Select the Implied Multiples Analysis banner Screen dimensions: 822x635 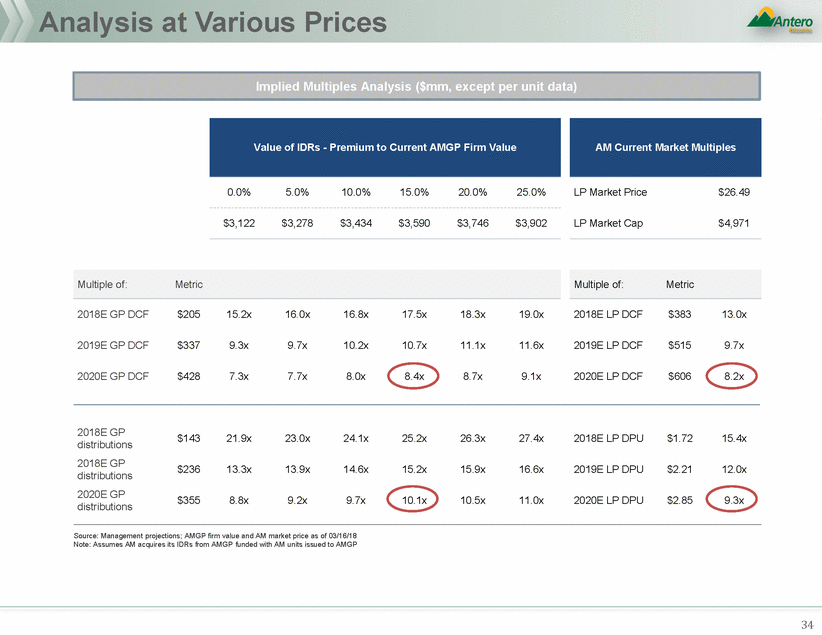(410, 86)
